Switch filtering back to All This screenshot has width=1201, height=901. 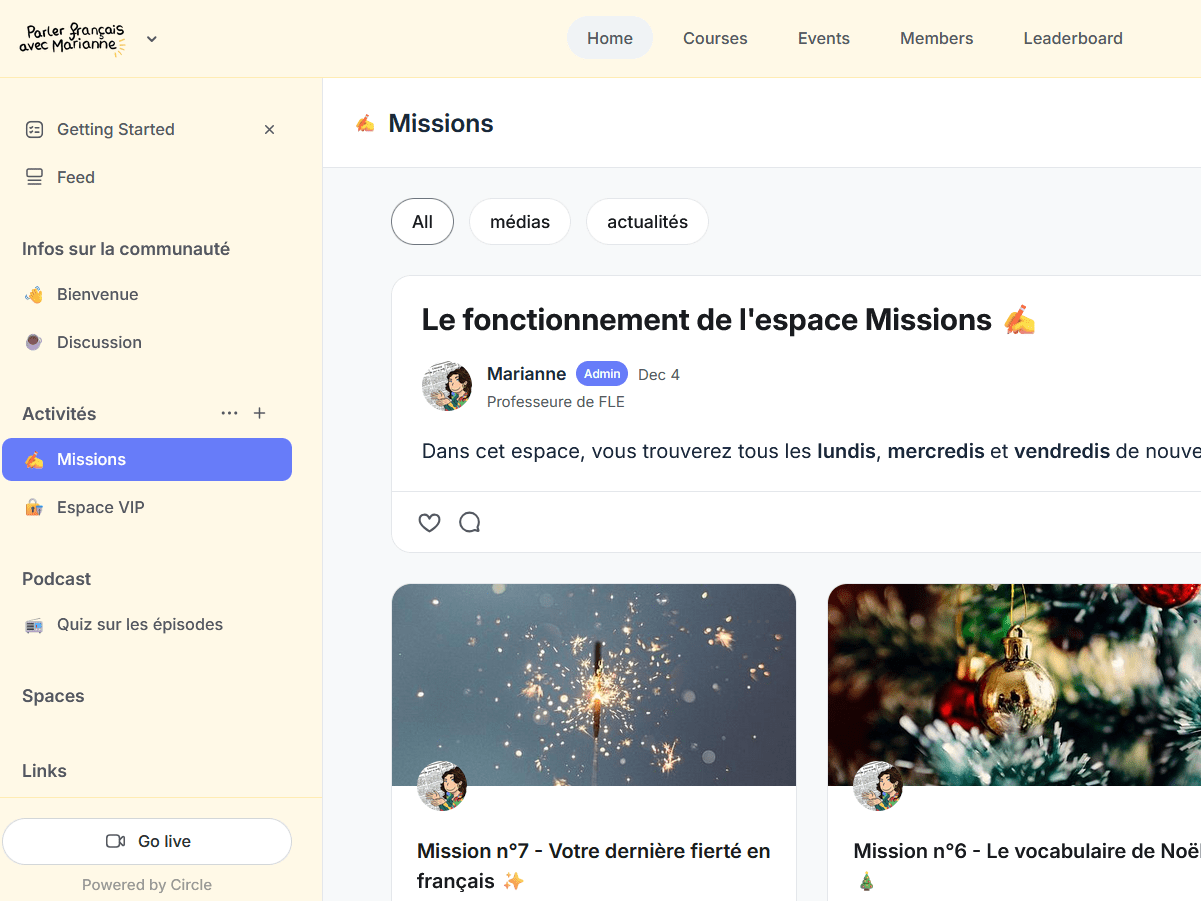click(422, 221)
